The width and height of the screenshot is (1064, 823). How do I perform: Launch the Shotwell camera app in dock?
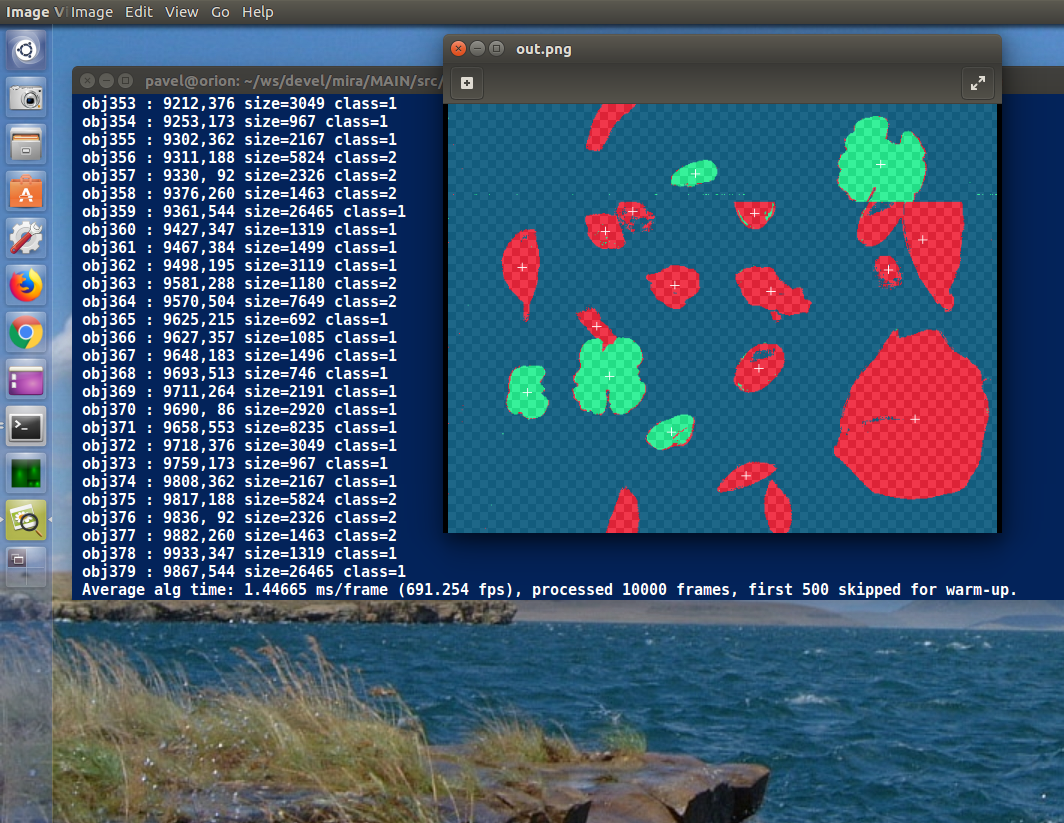coord(27,97)
